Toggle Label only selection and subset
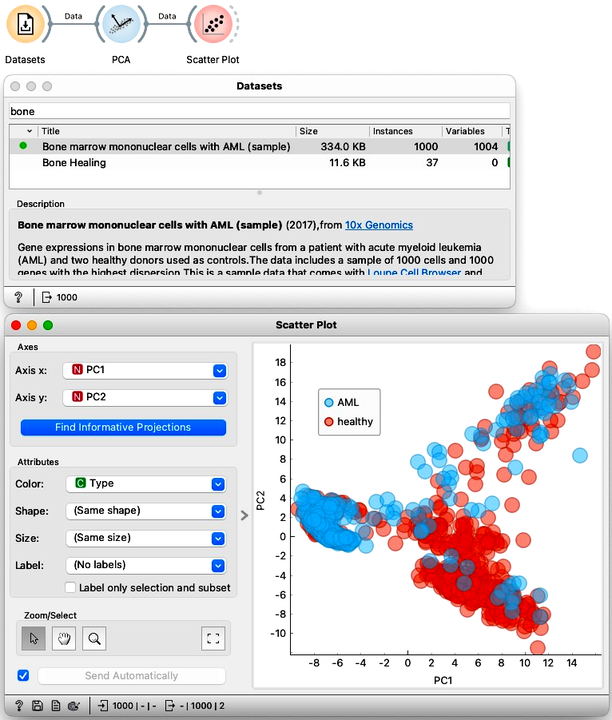Viewport: 612px width, 720px height. (x=70, y=588)
